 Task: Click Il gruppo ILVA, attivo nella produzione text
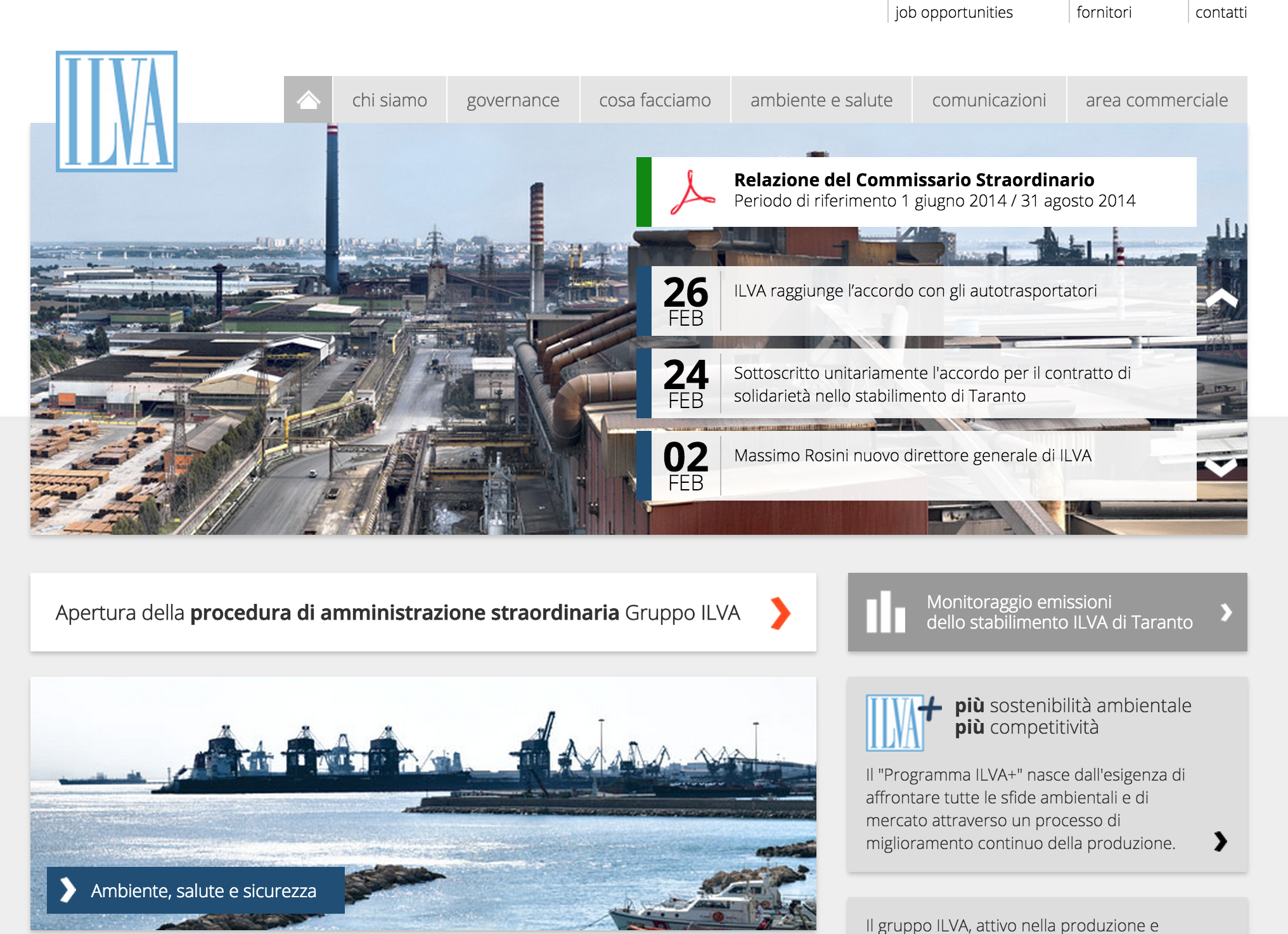1012,925
